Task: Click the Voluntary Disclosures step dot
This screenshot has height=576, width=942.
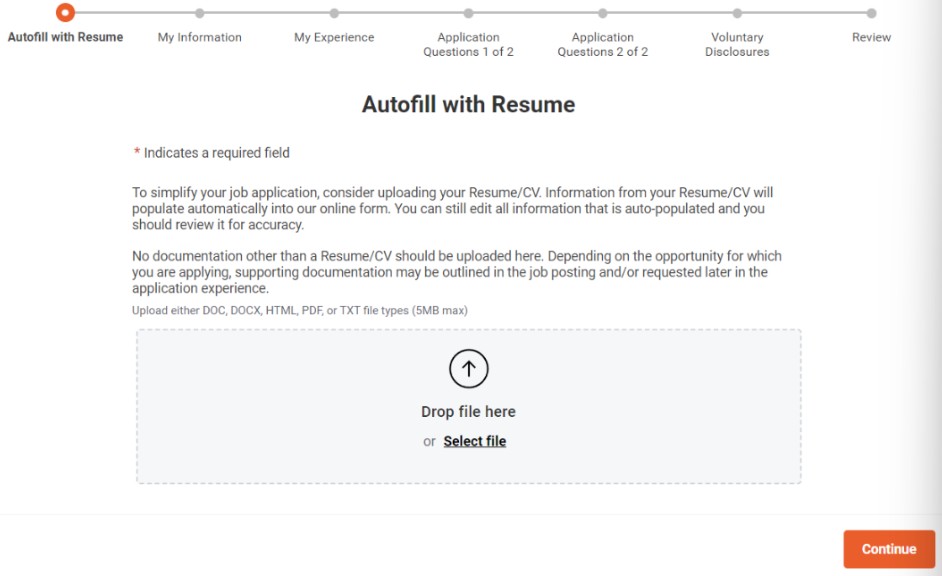Action: click(x=737, y=13)
